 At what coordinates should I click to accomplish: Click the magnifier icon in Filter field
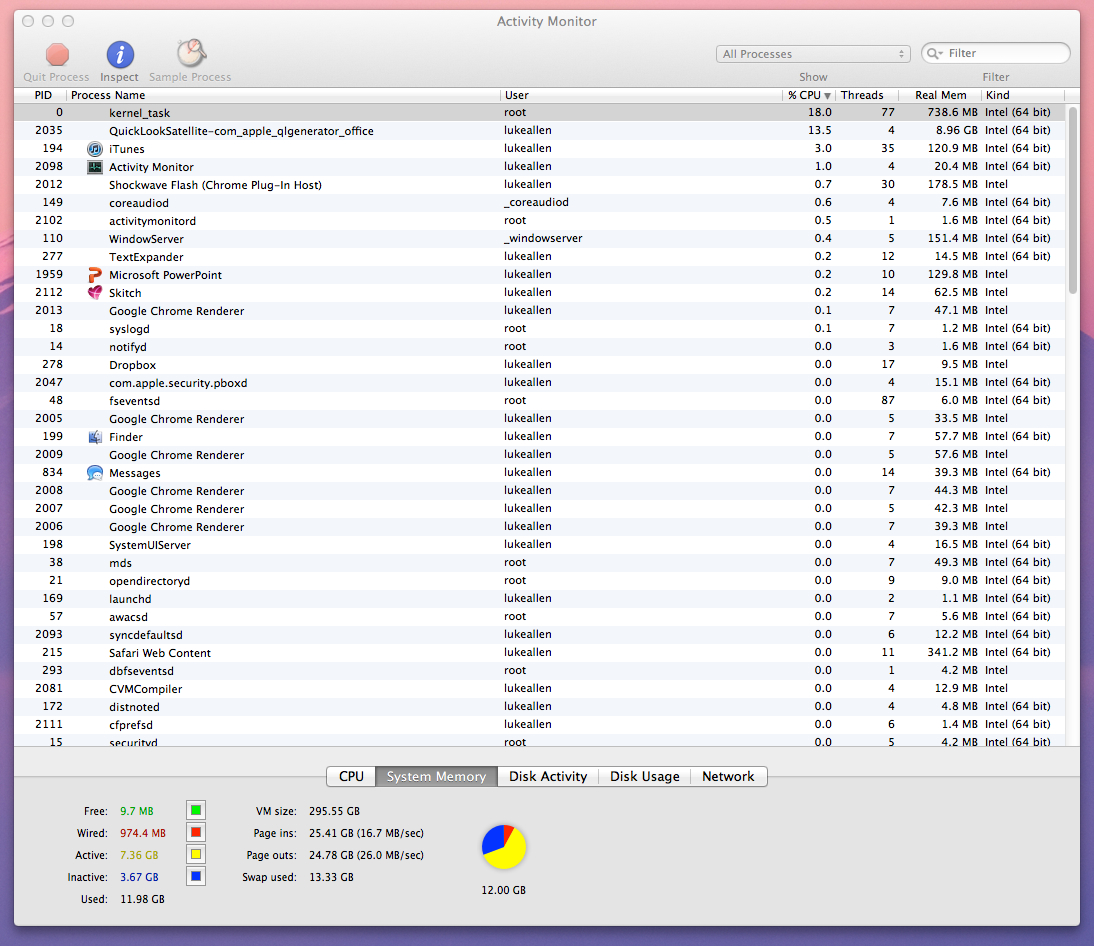[x=935, y=54]
